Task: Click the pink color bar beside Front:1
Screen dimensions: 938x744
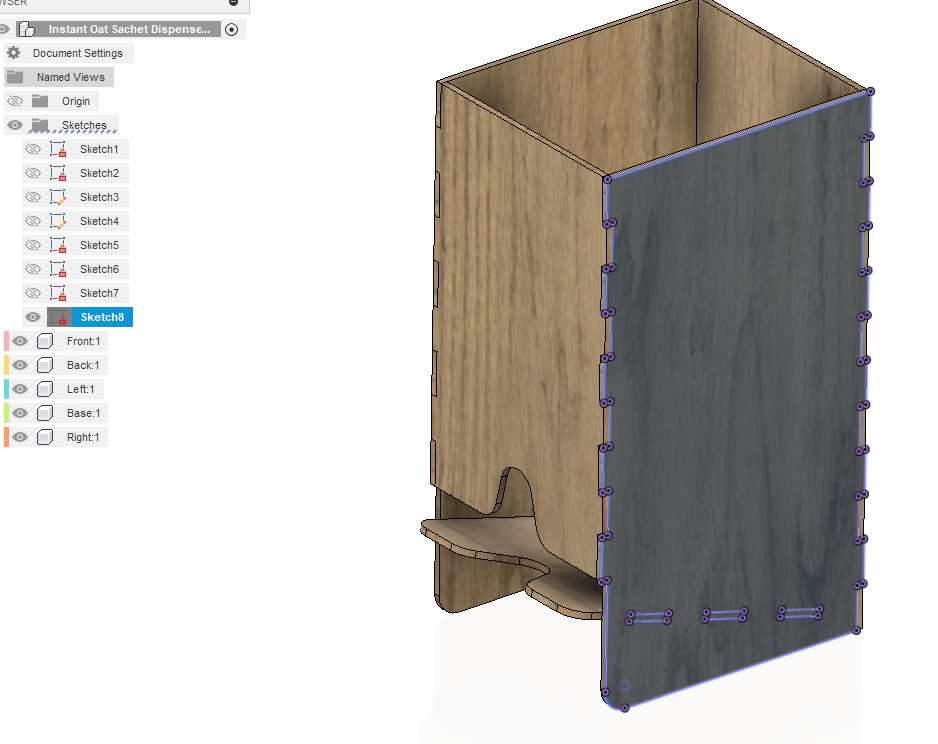Action: click(x=7, y=341)
